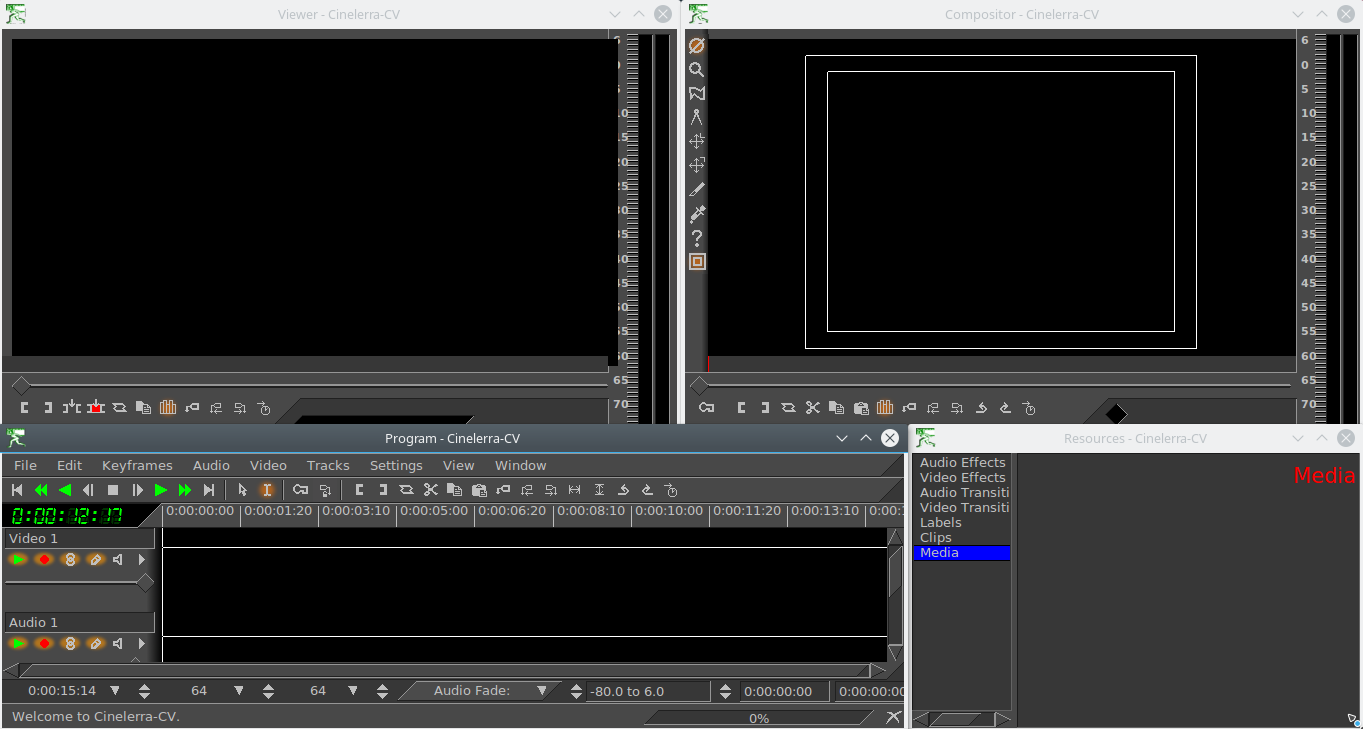Select the crop knife tool in Compositor
The width and height of the screenshot is (1363, 729).
click(x=697, y=190)
